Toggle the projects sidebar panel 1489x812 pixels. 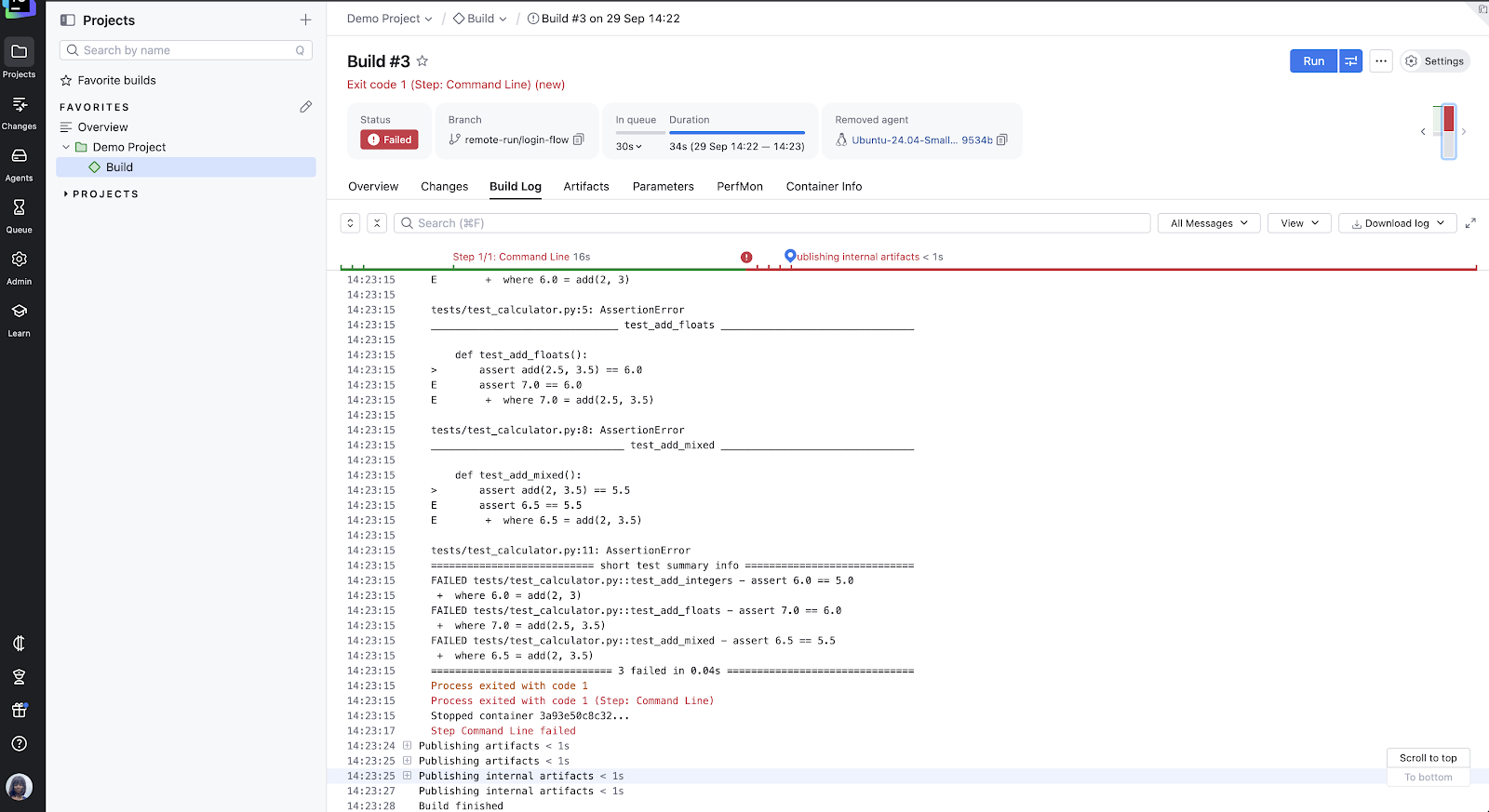(x=67, y=20)
